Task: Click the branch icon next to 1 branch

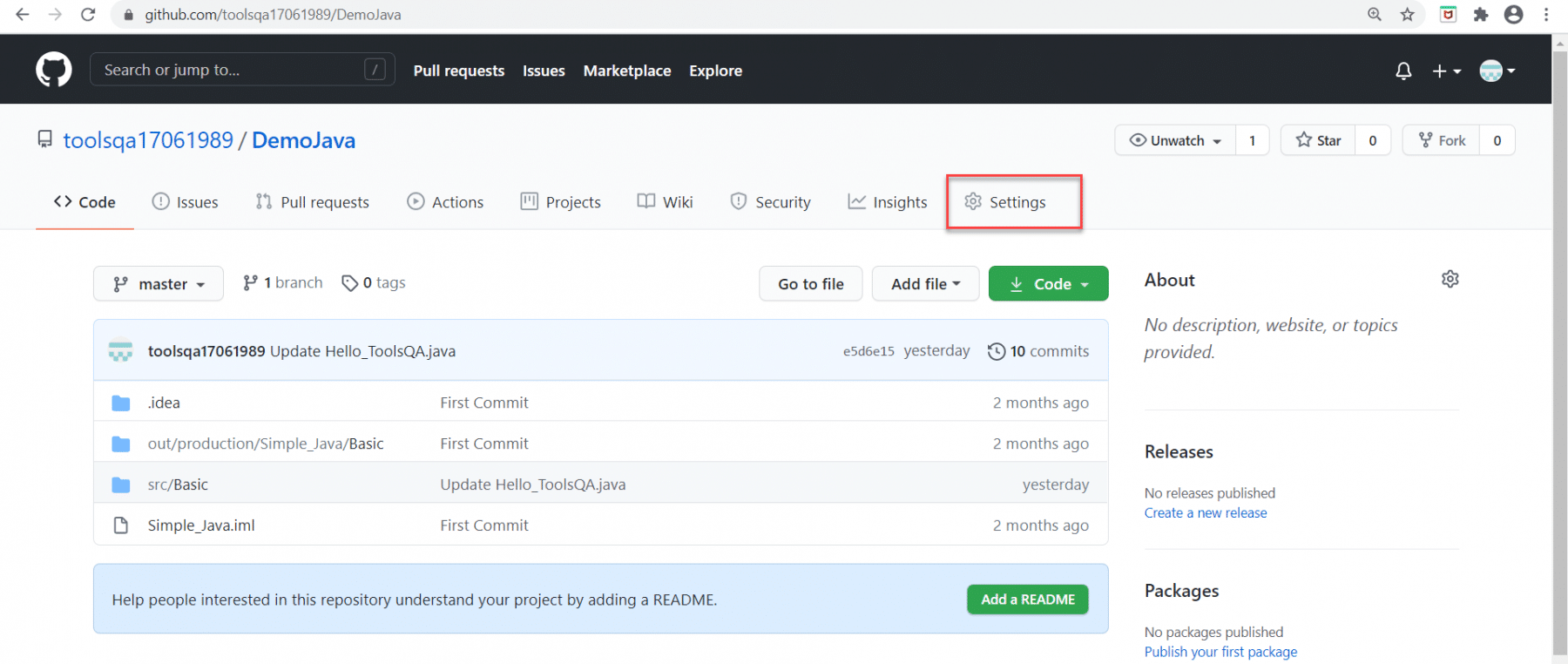Action: [x=250, y=282]
